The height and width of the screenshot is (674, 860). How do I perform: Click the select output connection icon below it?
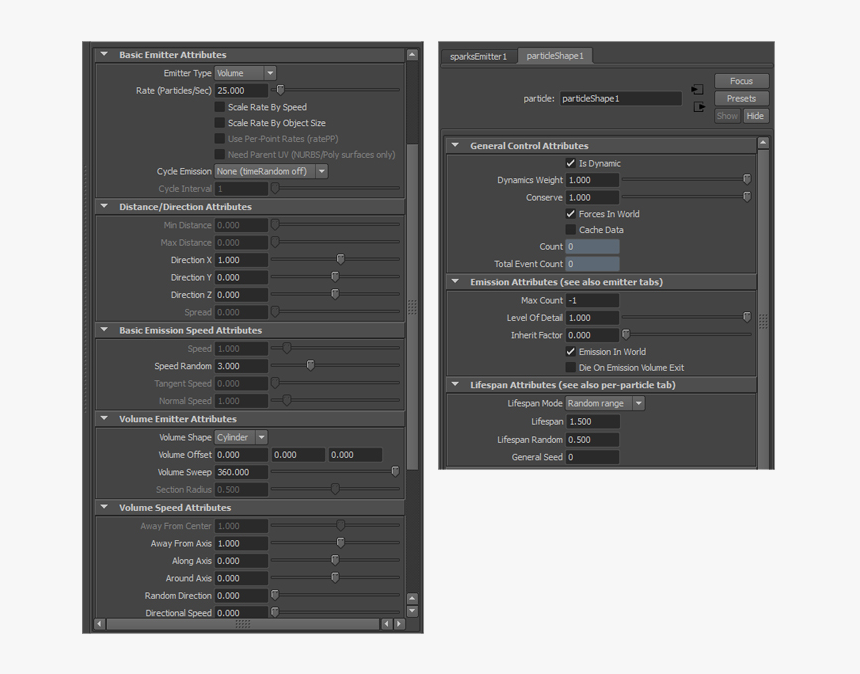pos(698,104)
